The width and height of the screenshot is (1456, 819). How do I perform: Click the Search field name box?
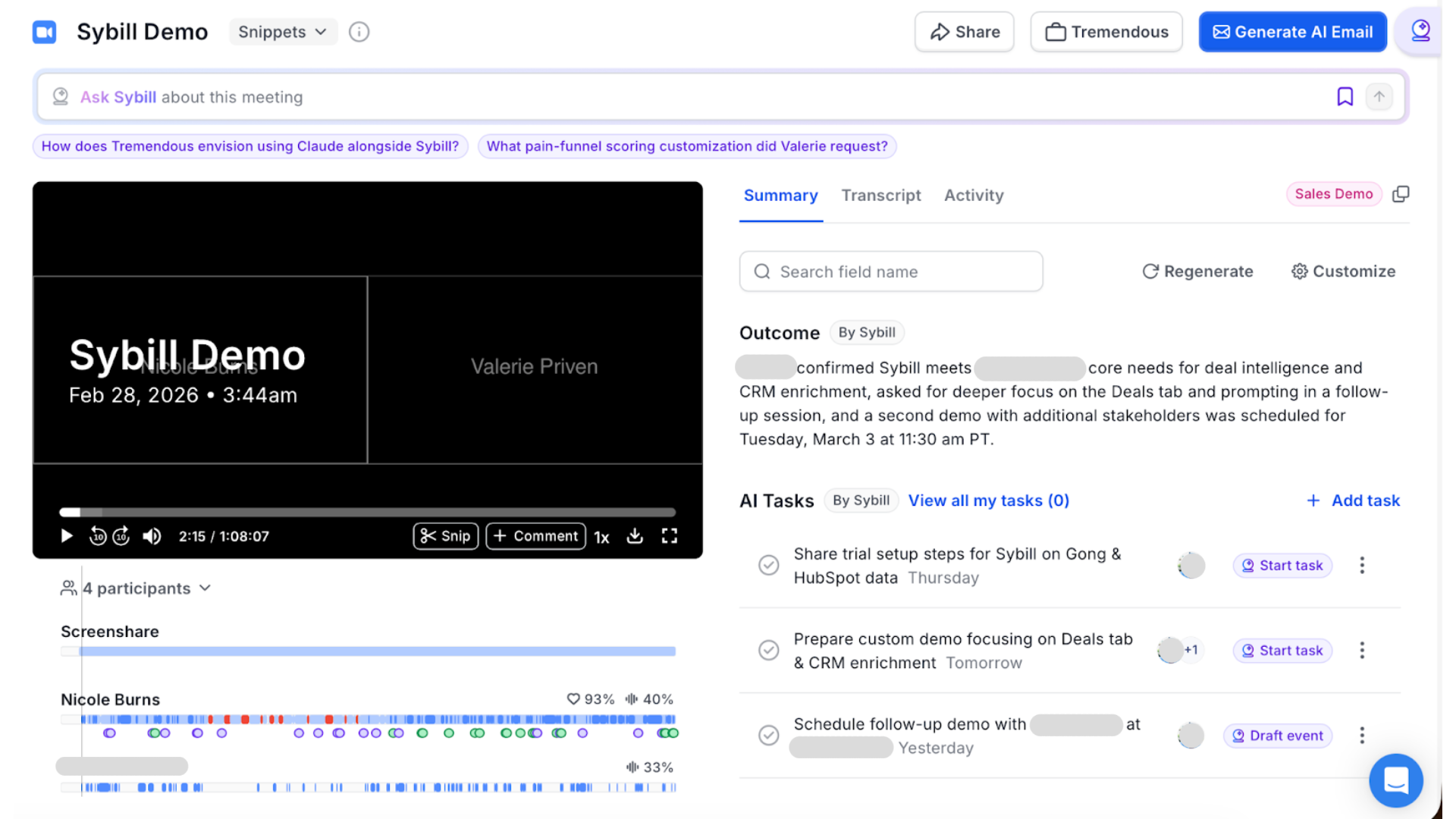pos(891,271)
